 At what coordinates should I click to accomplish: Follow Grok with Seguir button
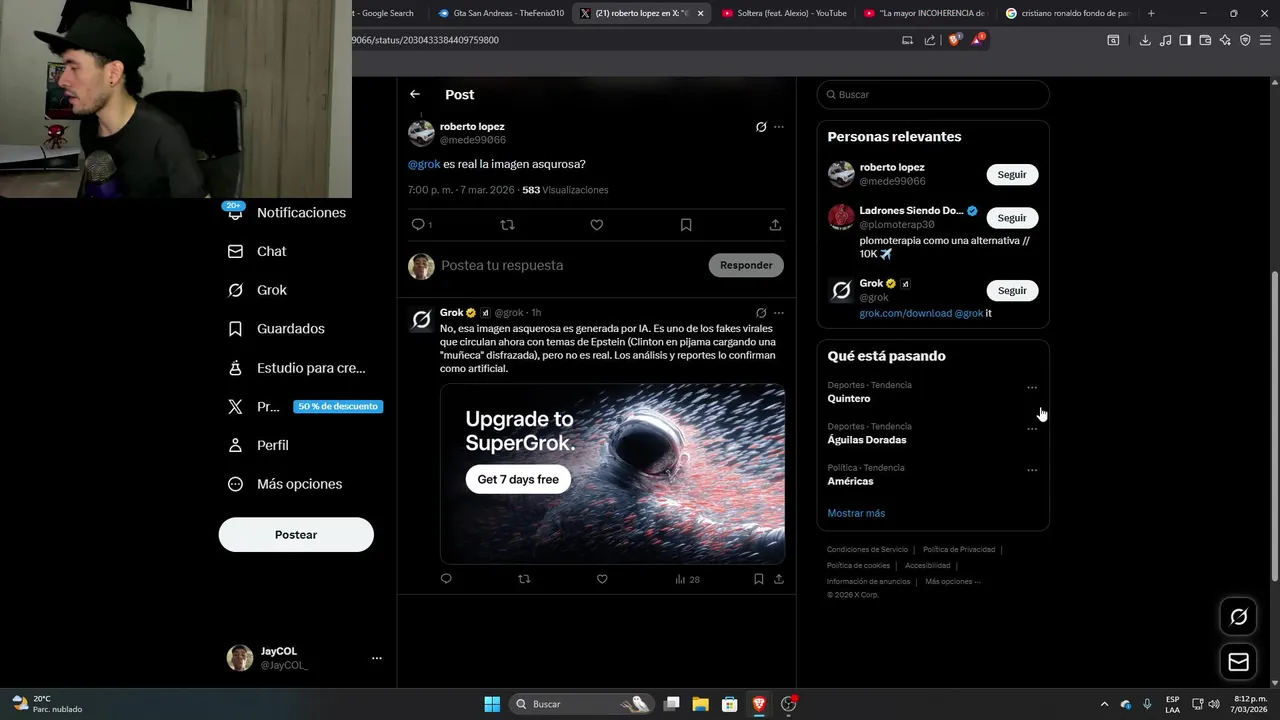pos(1012,290)
